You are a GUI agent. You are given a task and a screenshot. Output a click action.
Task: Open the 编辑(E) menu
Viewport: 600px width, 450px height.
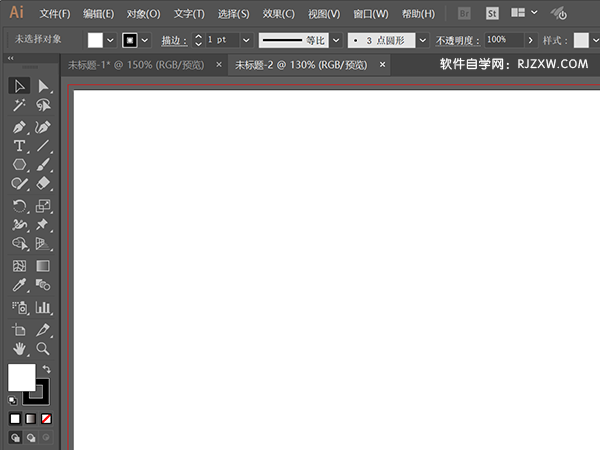pyautogui.click(x=98, y=14)
